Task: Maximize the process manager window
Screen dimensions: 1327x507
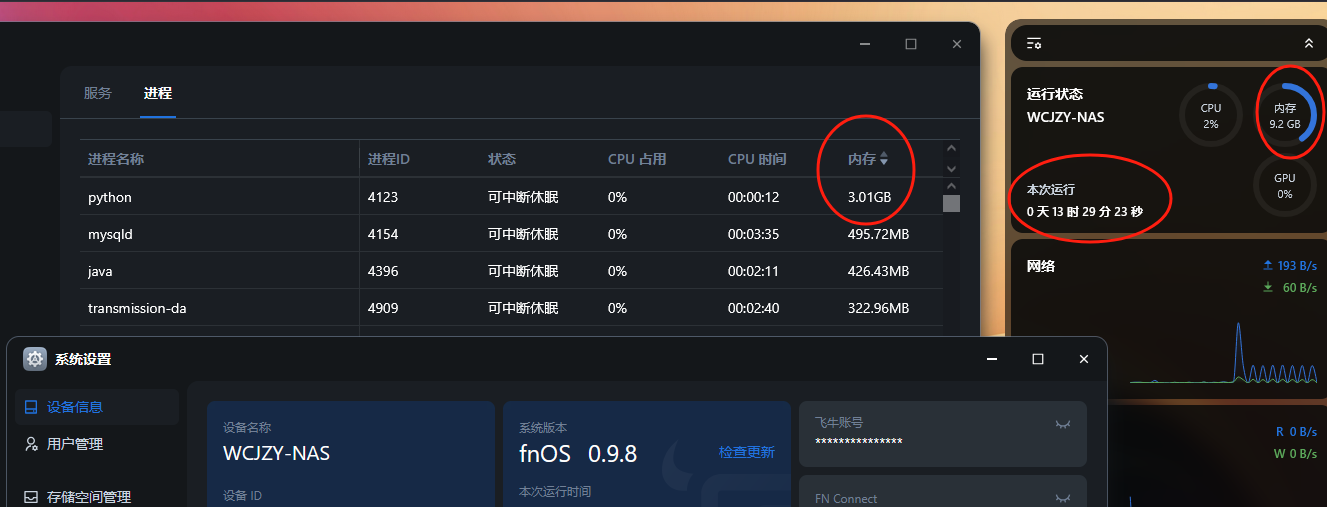Action: [x=911, y=44]
